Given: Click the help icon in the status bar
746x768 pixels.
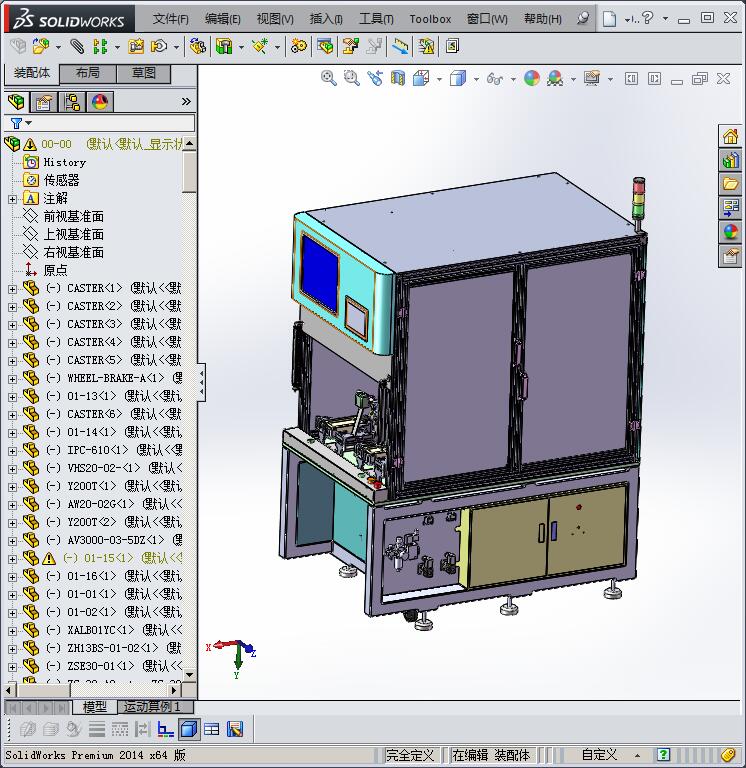Looking at the screenshot, I should tap(663, 754).
